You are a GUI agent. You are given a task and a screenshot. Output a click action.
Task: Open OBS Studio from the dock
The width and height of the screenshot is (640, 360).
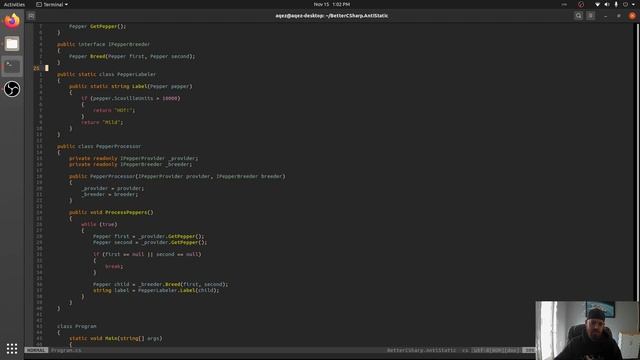click(12, 89)
